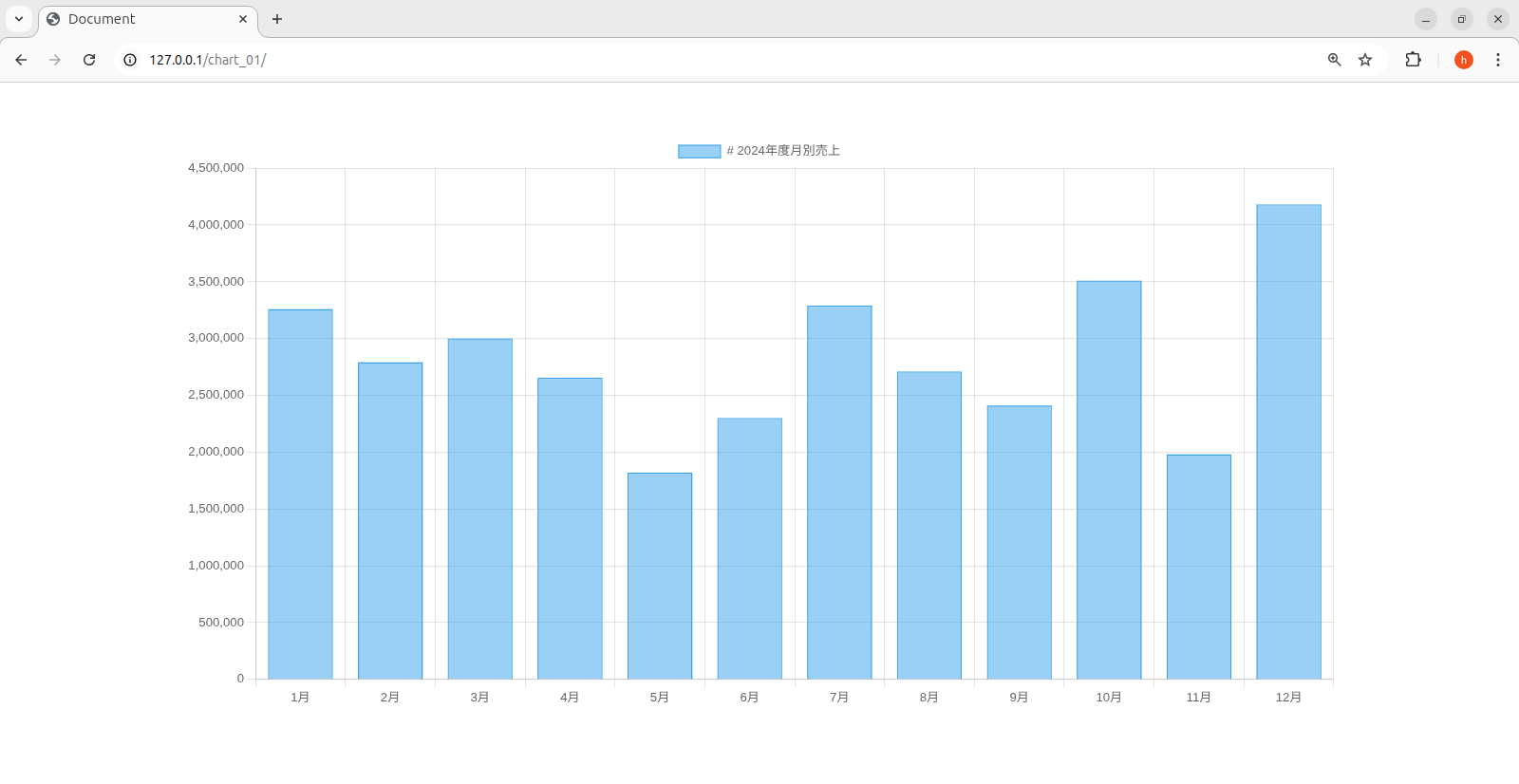
Task: Click the blue legend color box
Action: tap(699, 151)
